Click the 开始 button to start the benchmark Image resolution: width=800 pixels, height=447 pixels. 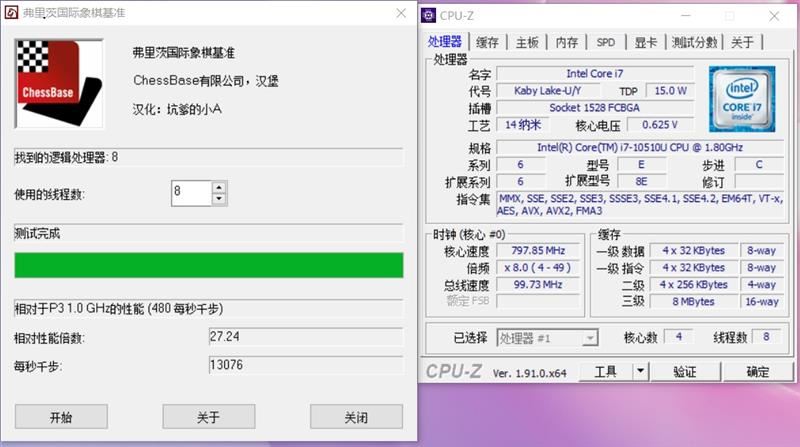click(61, 417)
